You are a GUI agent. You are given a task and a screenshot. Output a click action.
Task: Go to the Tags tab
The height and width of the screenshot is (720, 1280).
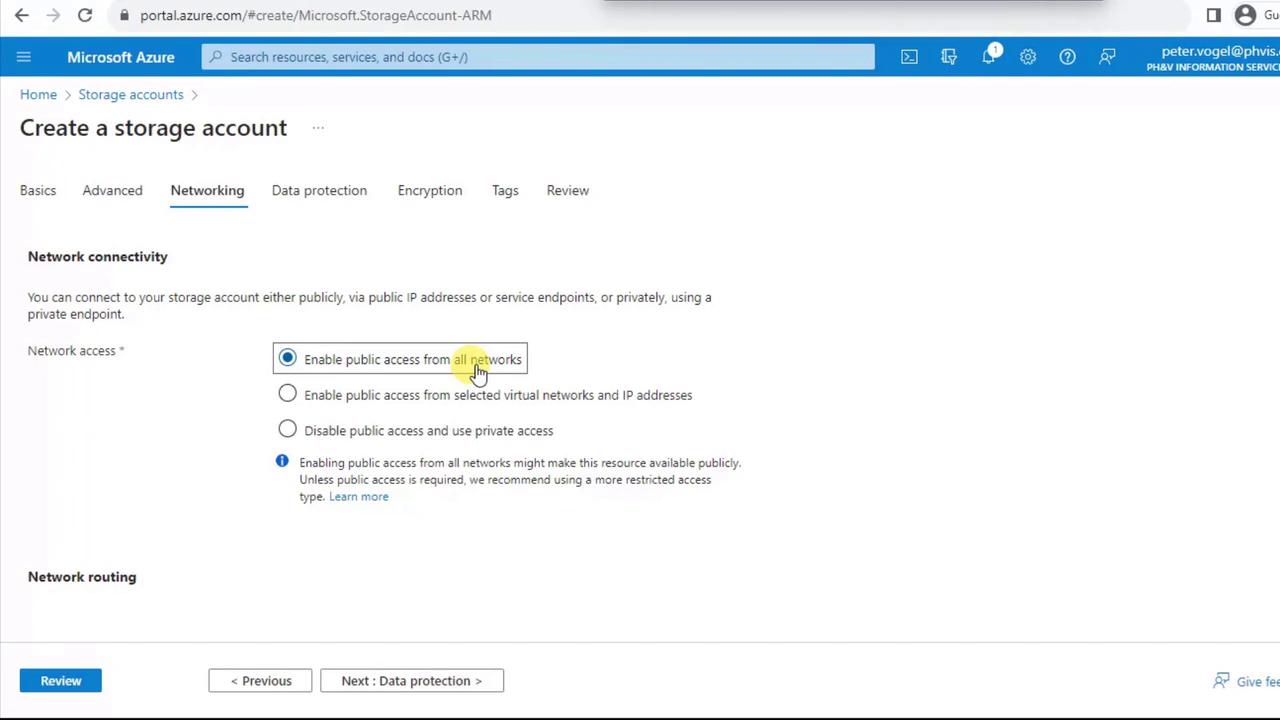pyautogui.click(x=505, y=190)
